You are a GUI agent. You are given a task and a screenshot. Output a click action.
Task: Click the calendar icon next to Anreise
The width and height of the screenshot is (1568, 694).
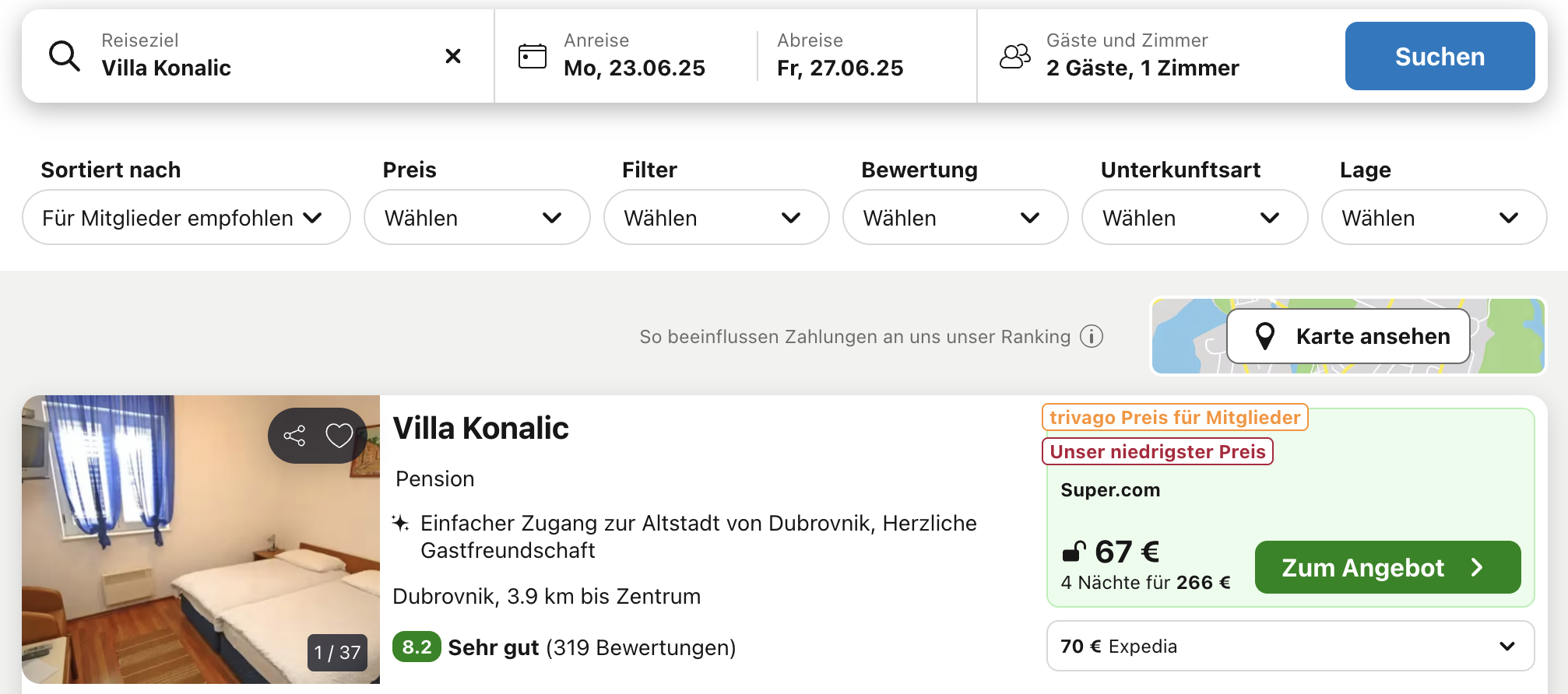click(x=533, y=56)
